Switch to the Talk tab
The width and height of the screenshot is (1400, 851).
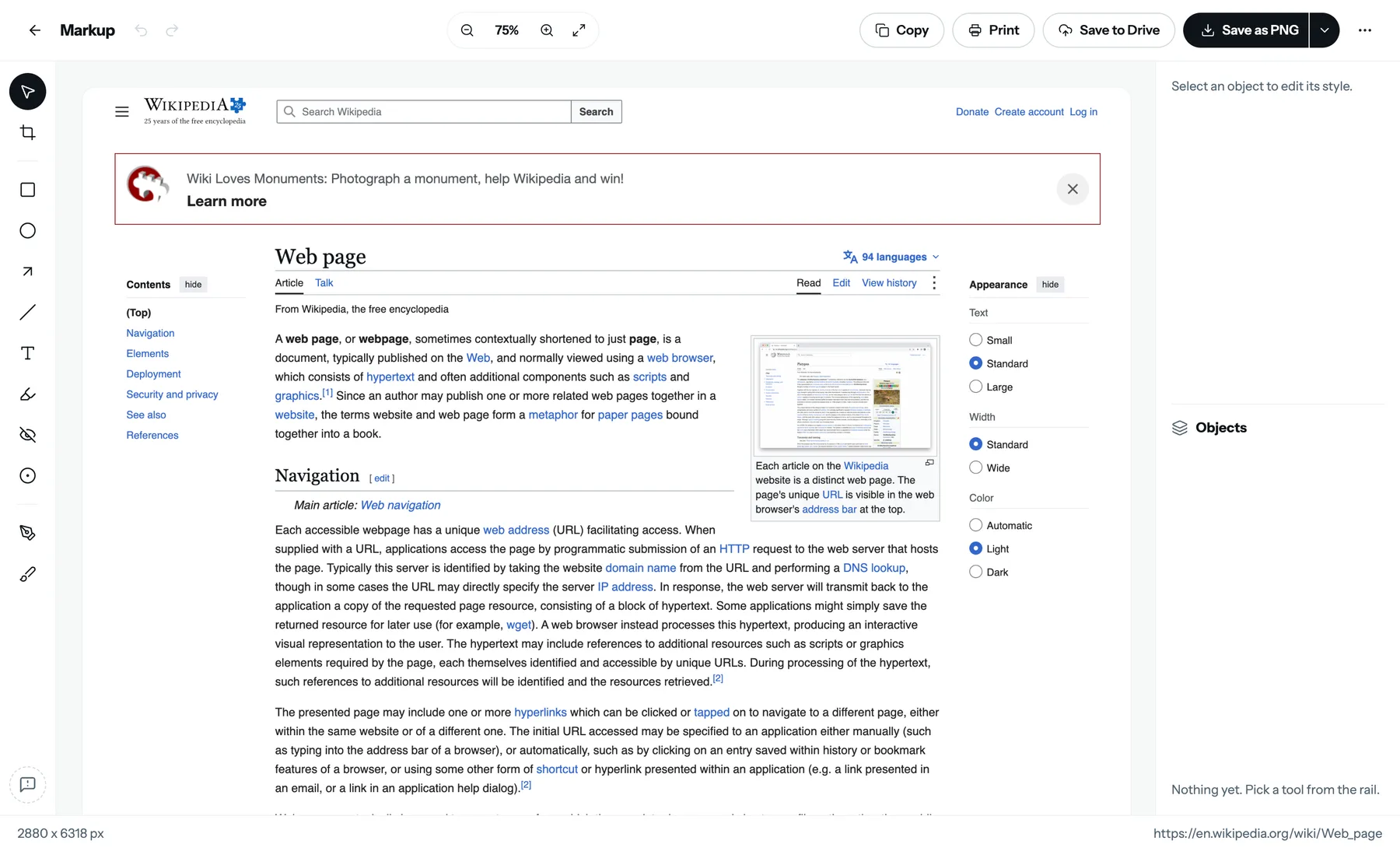324,283
